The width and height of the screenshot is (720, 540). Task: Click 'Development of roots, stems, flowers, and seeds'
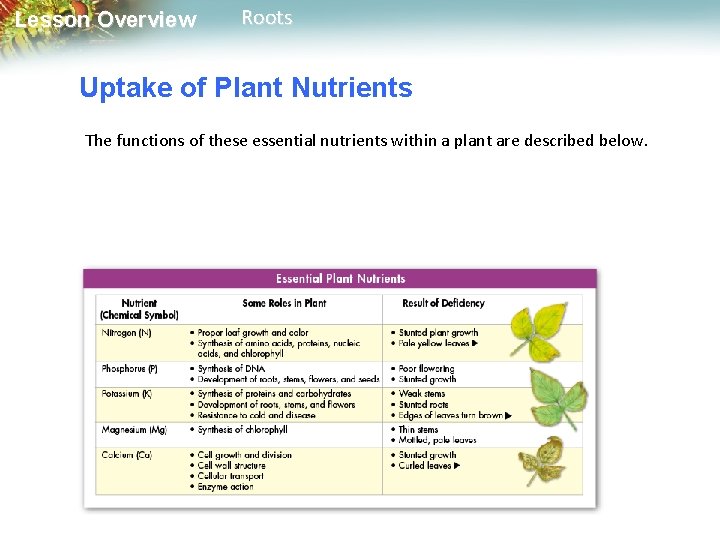point(288,379)
